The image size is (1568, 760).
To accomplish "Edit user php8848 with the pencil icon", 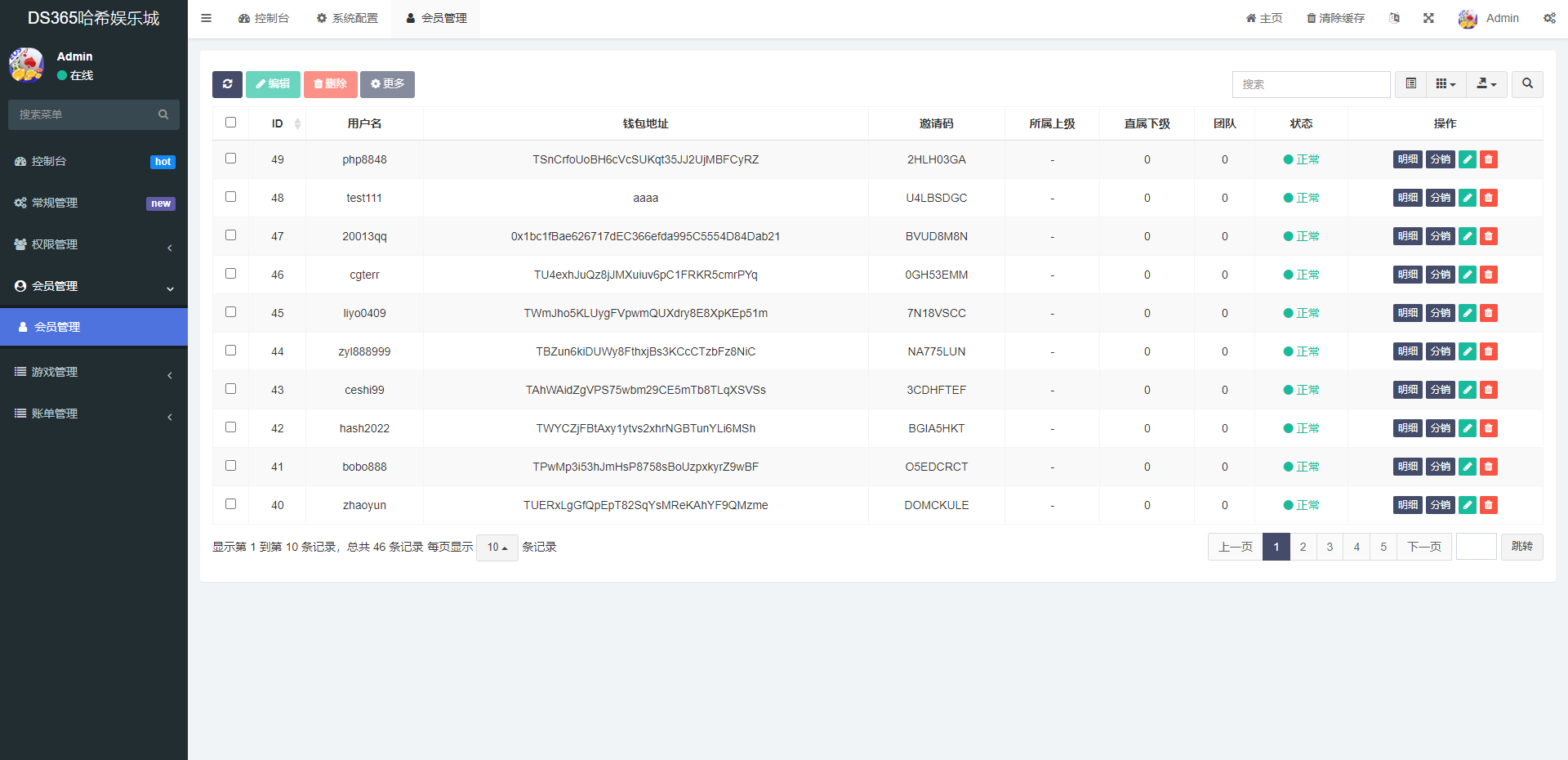I will 1467,159.
